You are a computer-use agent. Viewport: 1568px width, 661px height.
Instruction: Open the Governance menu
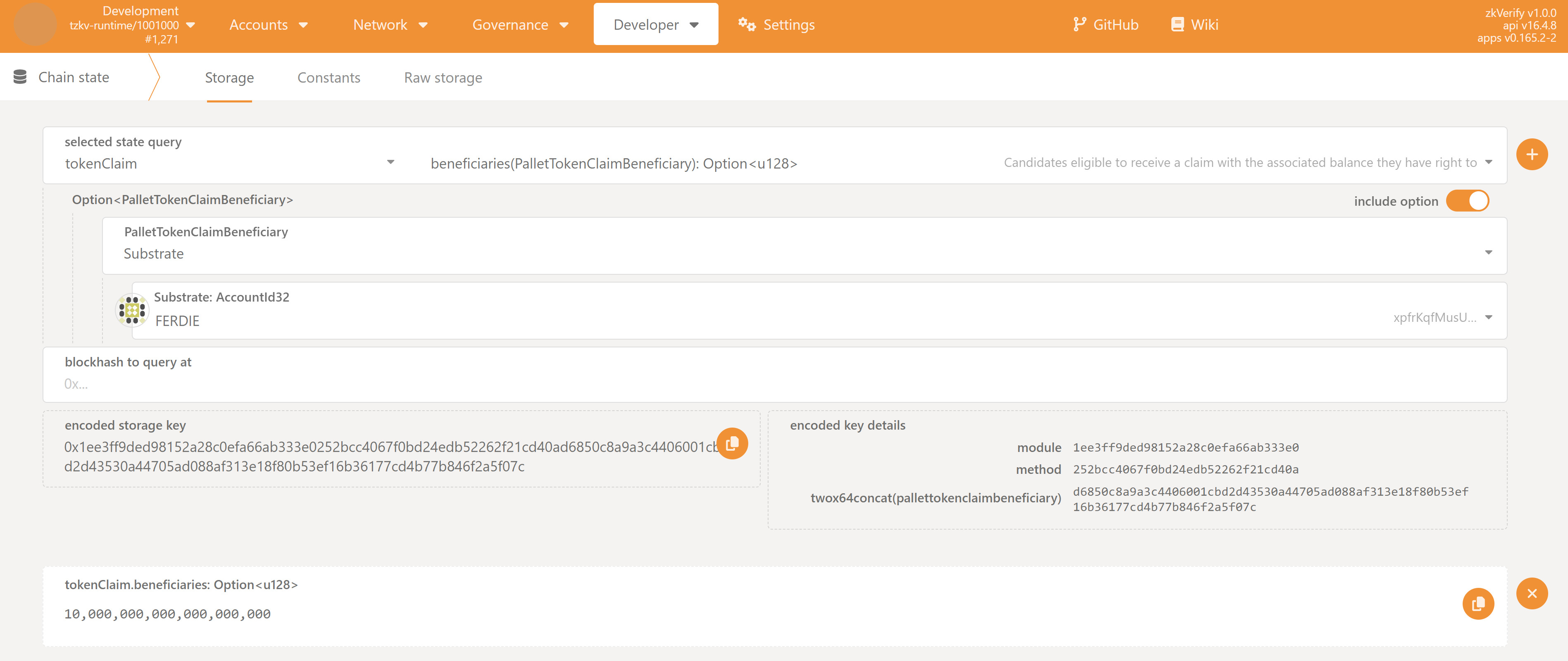point(520,25)
